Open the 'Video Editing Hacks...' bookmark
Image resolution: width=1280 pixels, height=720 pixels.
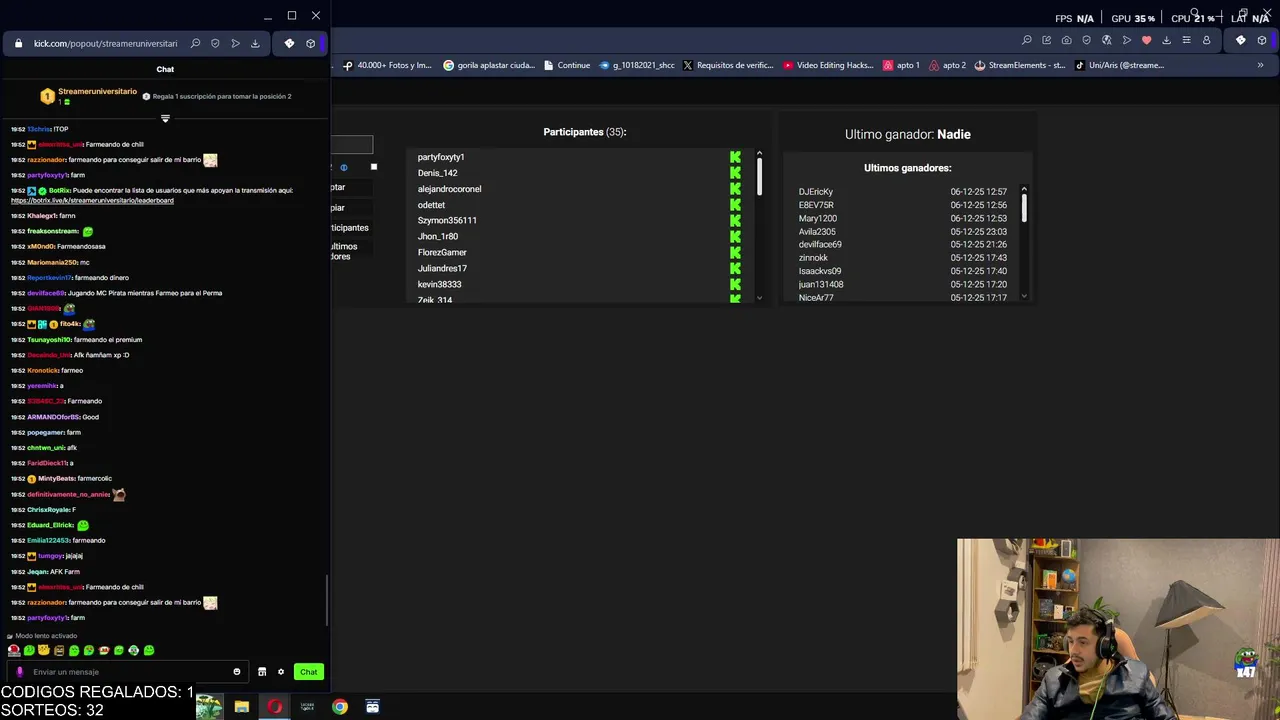coord(828,65)
